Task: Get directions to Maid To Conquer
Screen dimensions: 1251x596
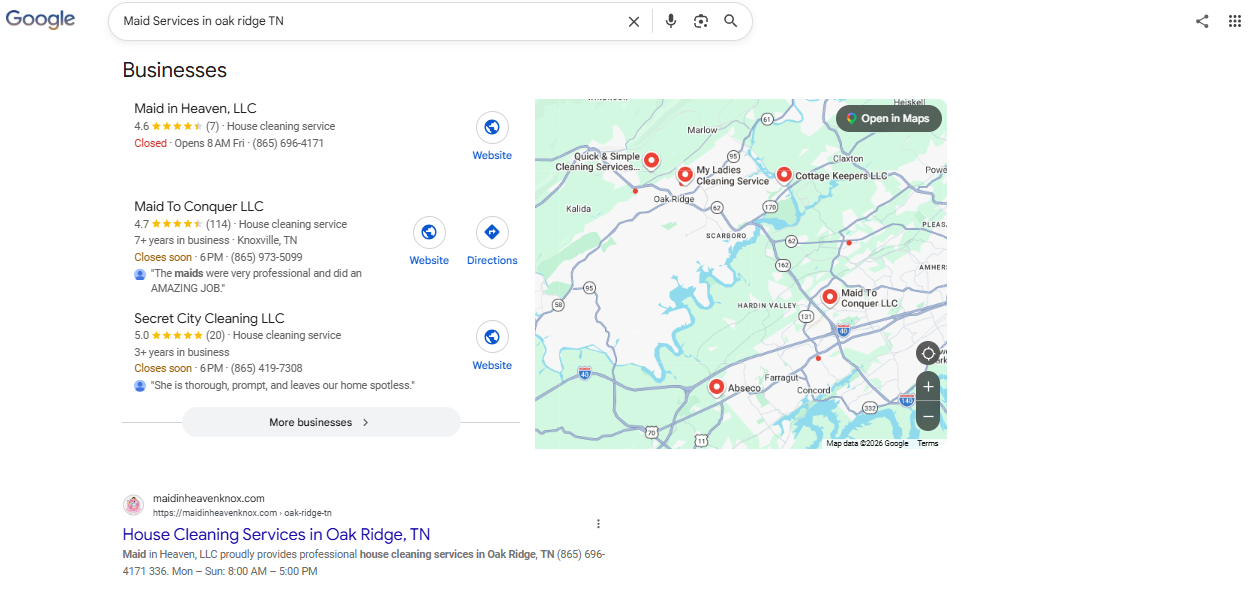Action: (492, 232)
